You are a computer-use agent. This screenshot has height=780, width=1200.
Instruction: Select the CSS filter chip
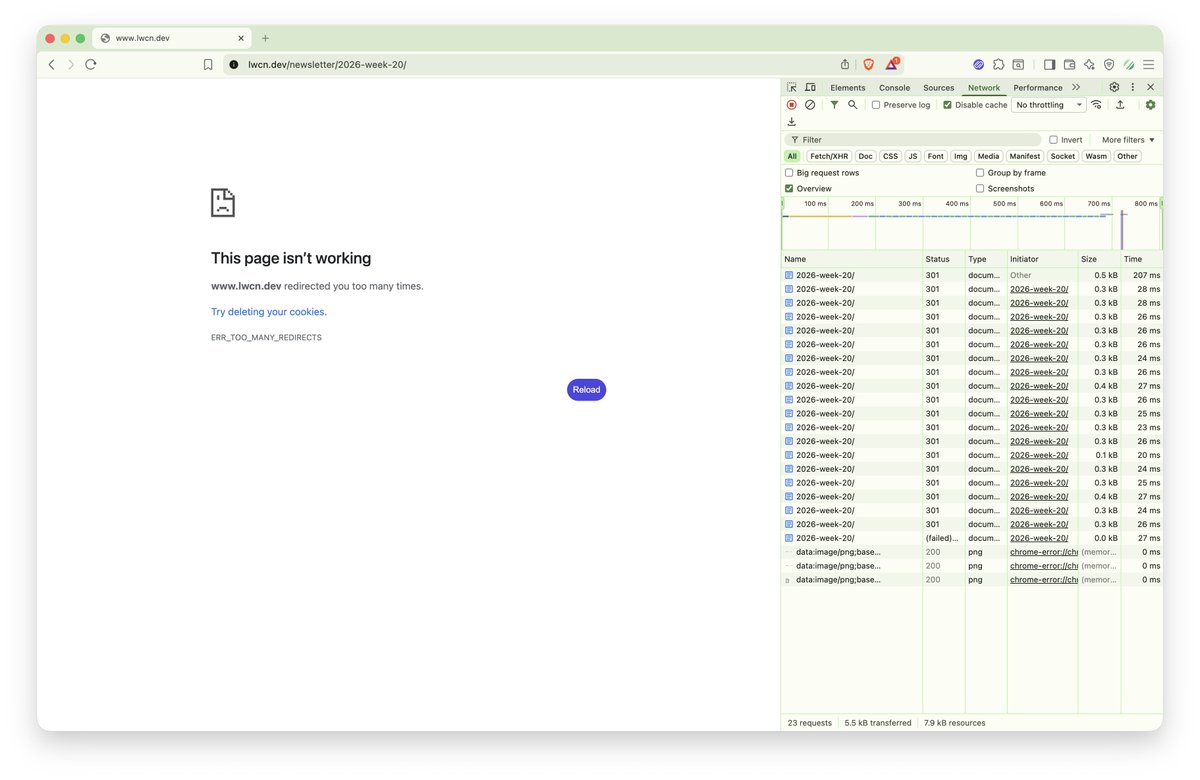pos(890,156)
